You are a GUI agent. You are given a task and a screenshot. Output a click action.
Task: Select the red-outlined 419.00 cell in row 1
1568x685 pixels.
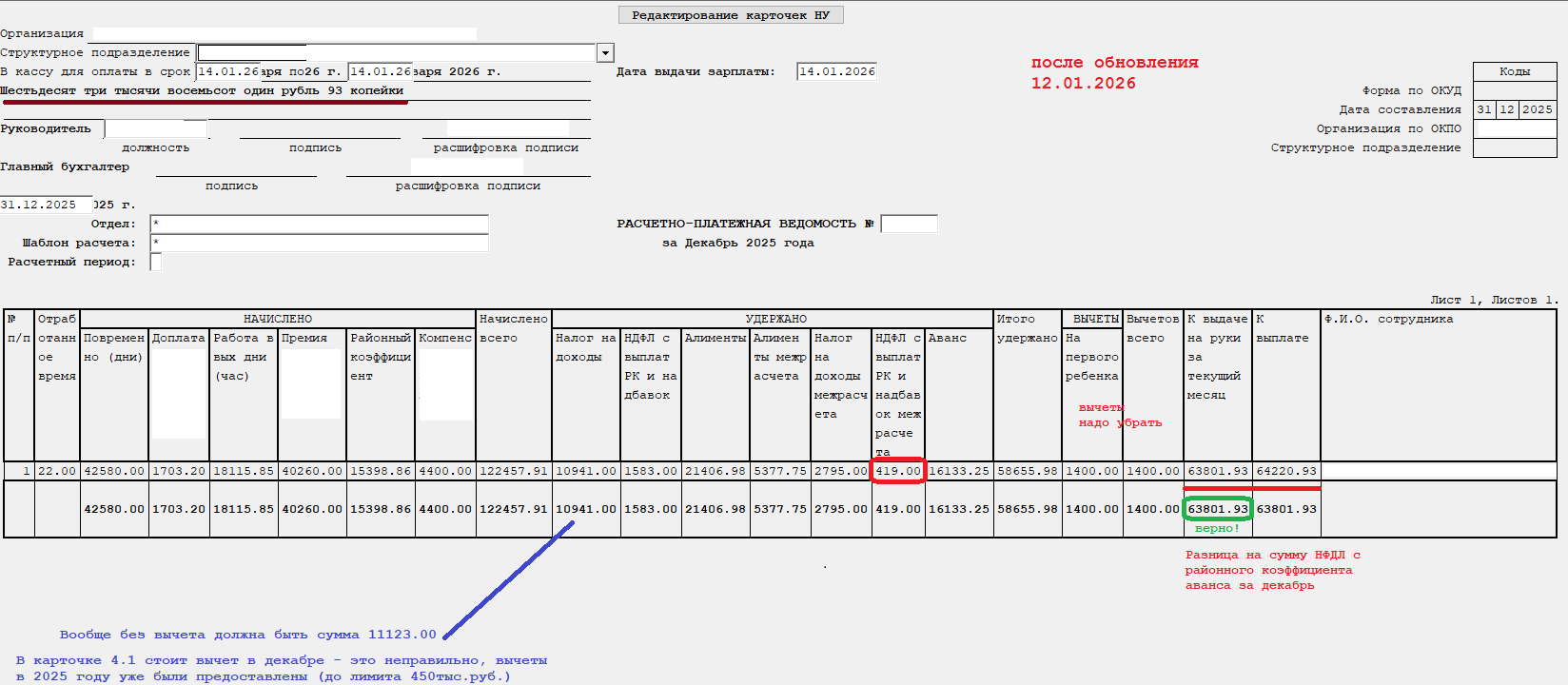[x=898, y=471]
